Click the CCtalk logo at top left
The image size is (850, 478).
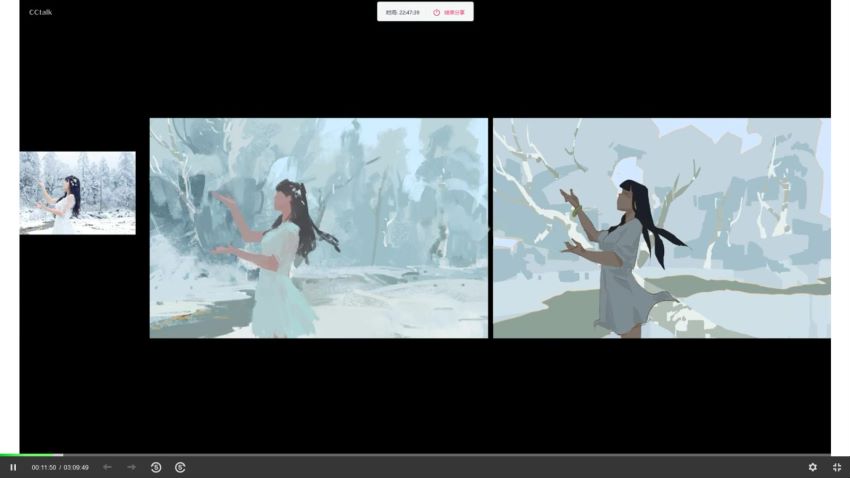point(41,12)
